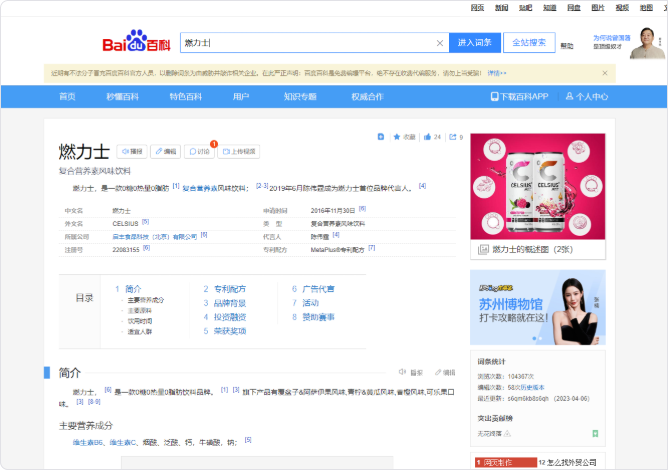Open the Celsius drink cans image gallery

pos(537,186)
